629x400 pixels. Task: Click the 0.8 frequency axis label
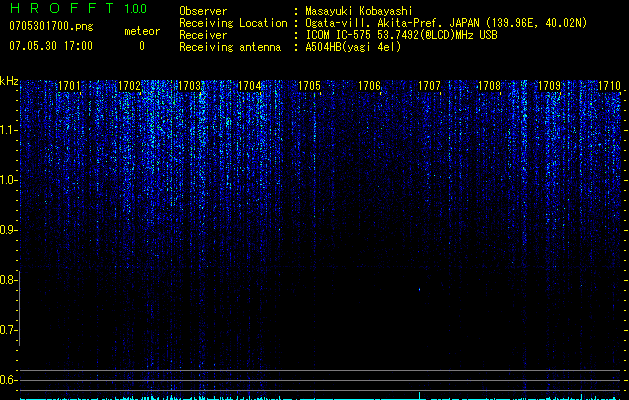tap(8, 280)
